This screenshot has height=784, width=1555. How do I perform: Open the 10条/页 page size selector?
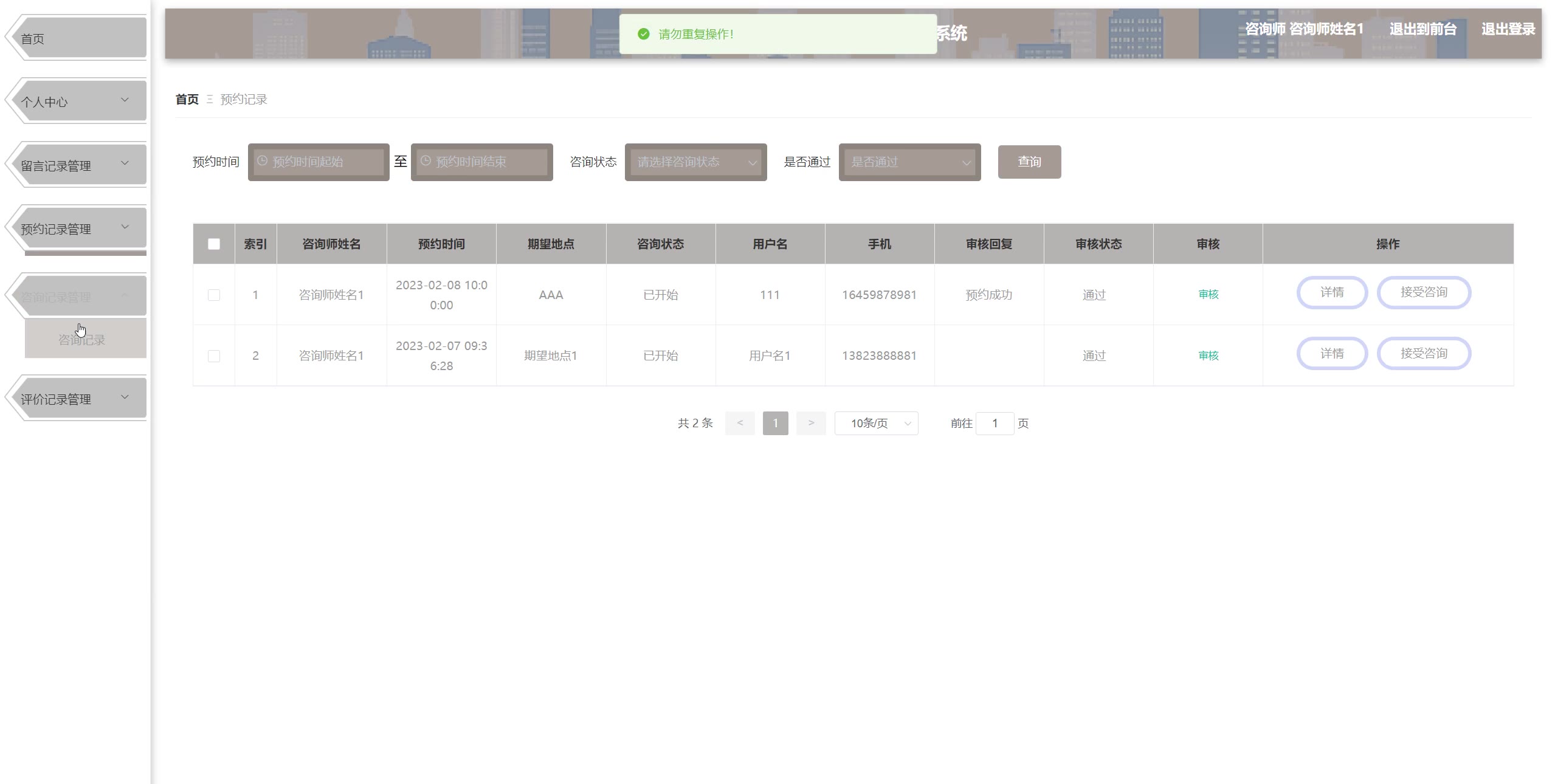coord(876,423)
